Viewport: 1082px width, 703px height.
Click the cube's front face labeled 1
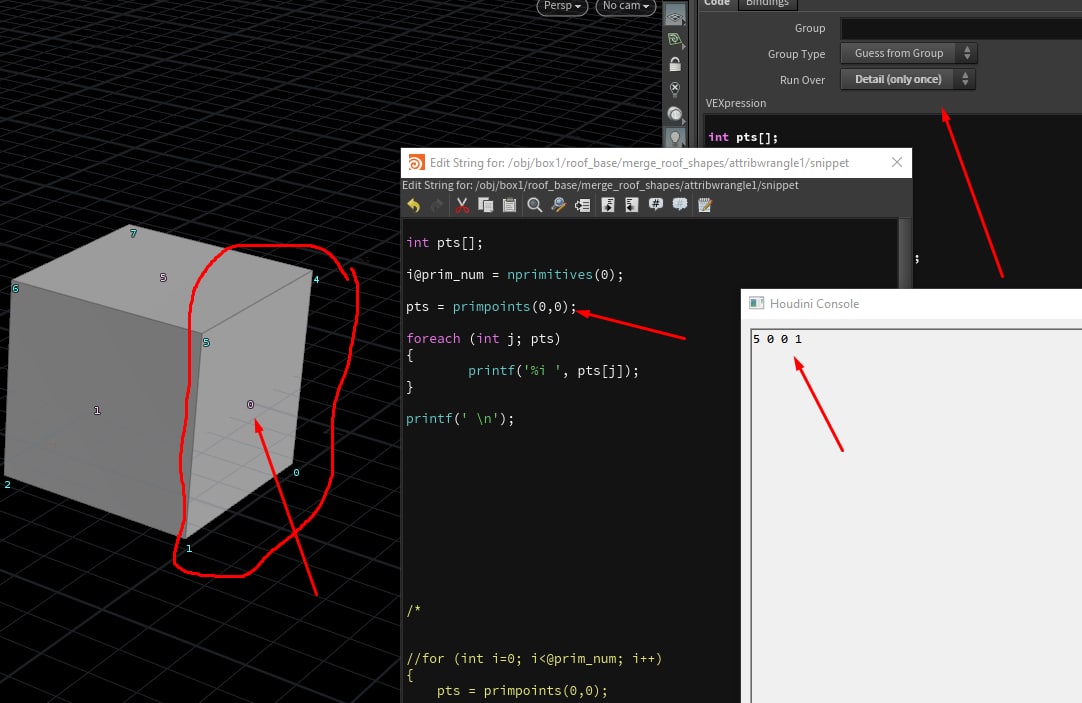pos(97,410)
